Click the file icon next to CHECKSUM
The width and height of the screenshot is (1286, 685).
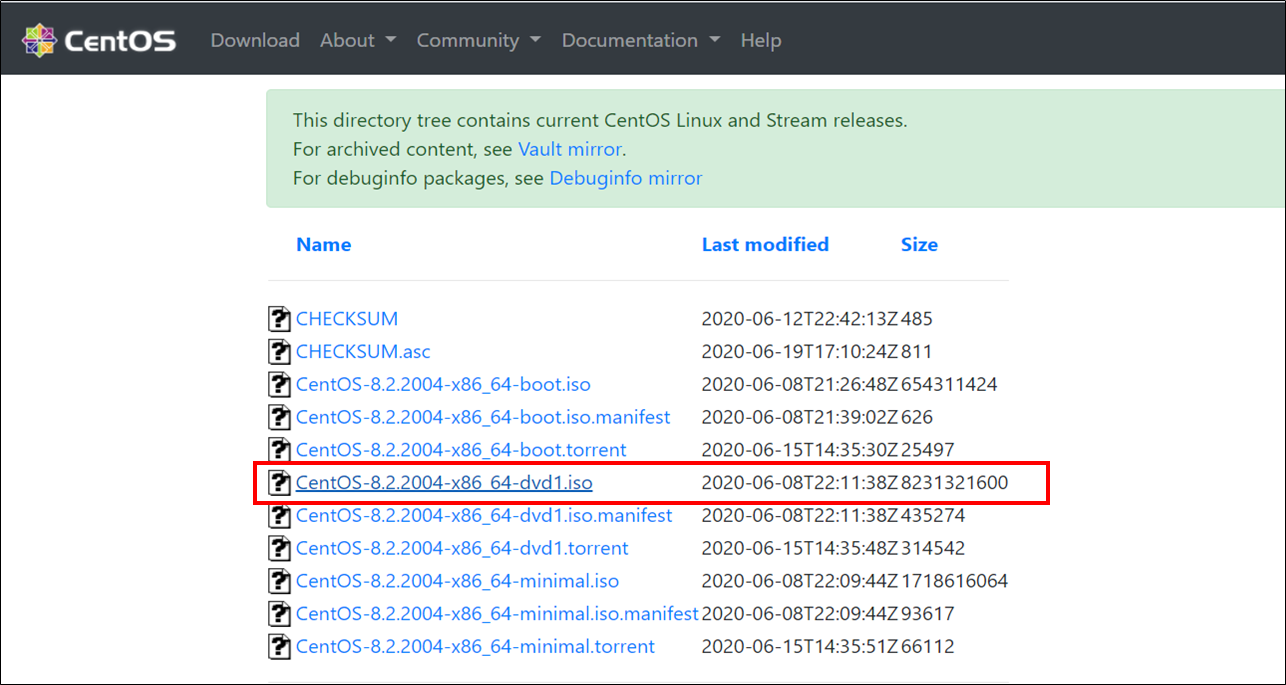(280, 319)
